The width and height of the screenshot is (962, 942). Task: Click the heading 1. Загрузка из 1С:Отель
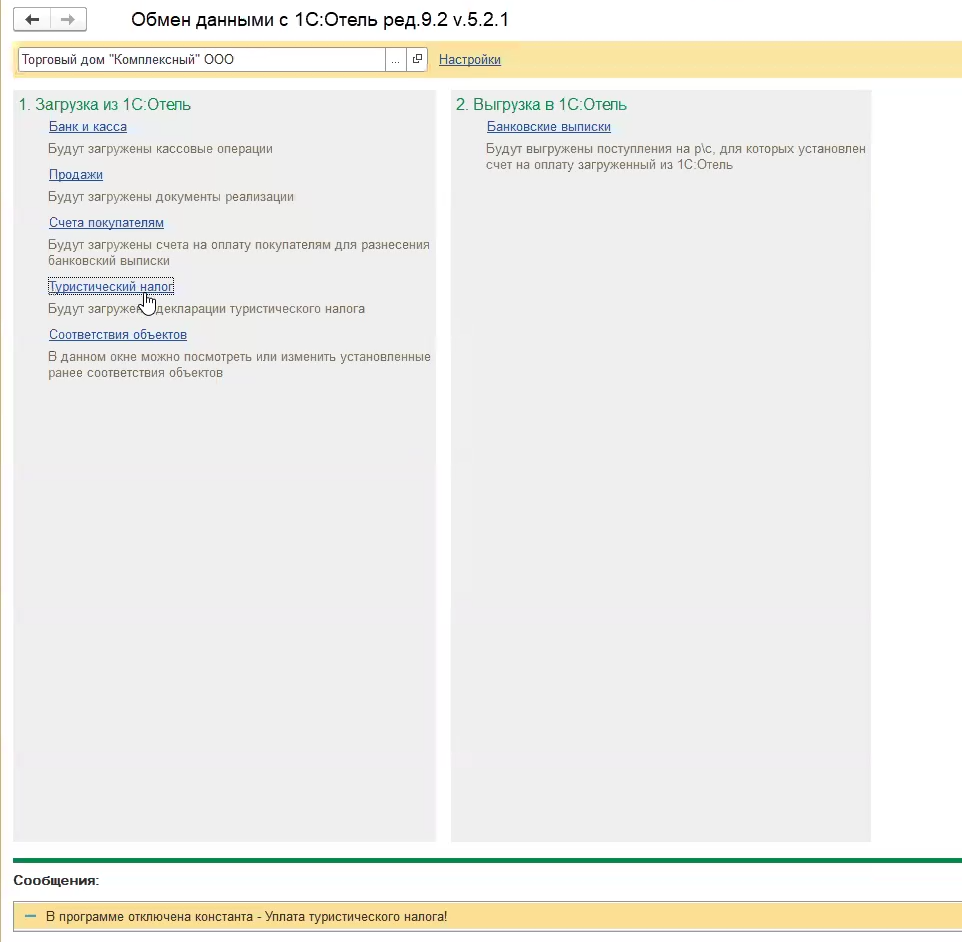(x=105, y=104)
